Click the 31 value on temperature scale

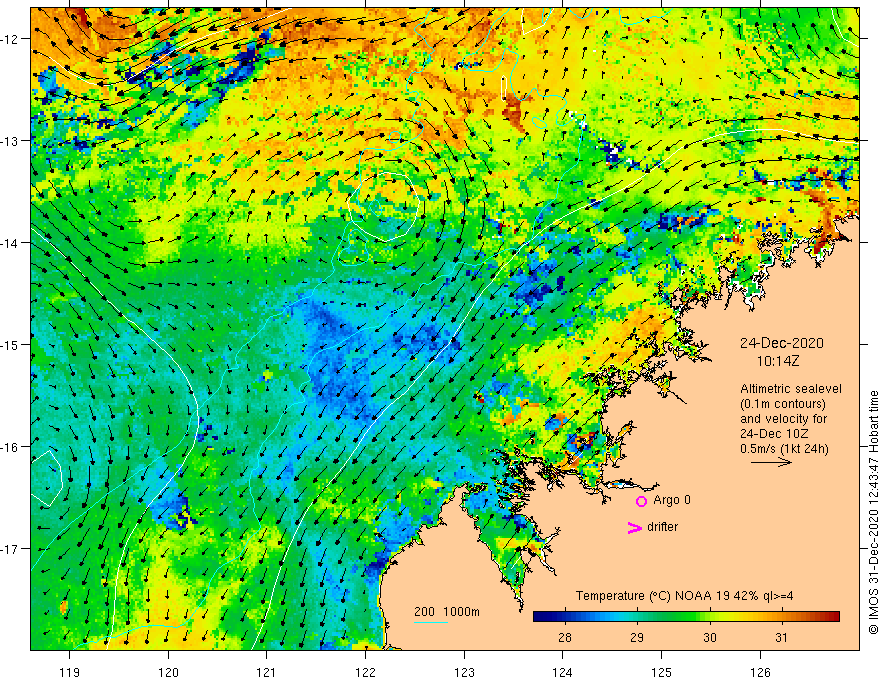(x=781, y=638)
